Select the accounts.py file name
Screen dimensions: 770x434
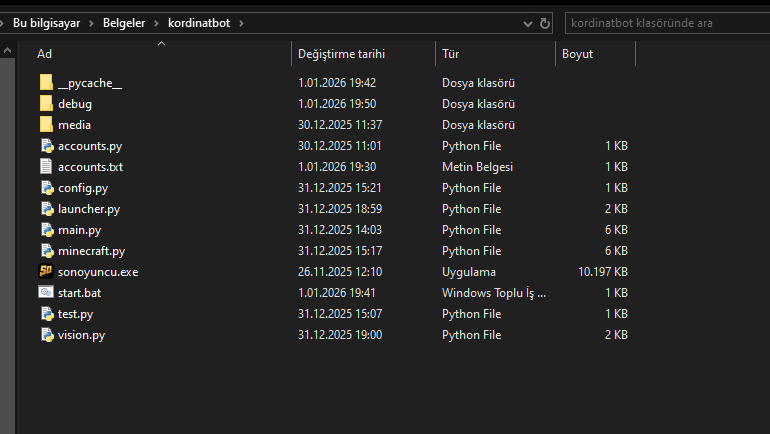click(90, 146)
